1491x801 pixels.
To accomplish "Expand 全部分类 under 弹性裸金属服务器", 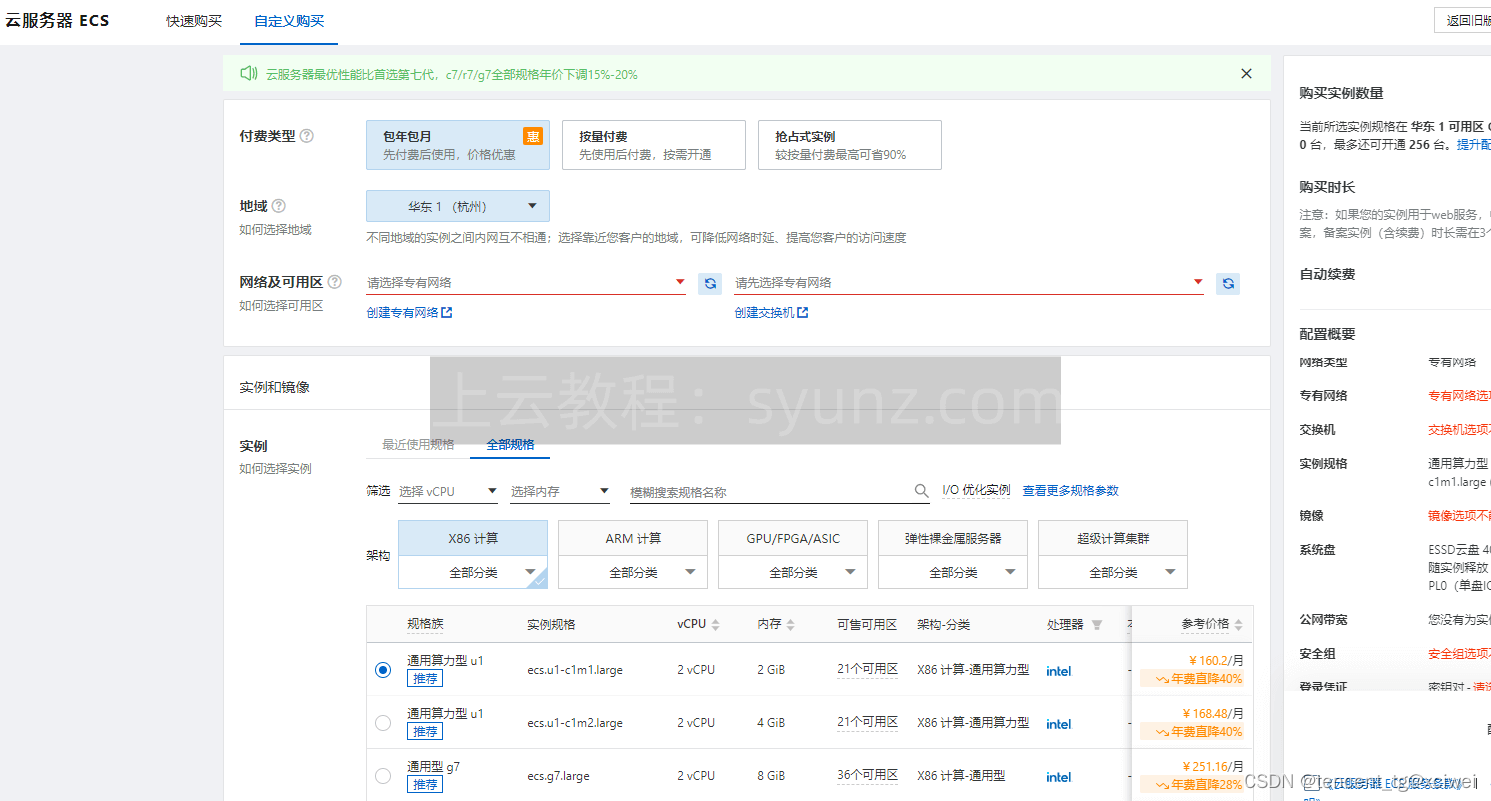I will [953, 572].
